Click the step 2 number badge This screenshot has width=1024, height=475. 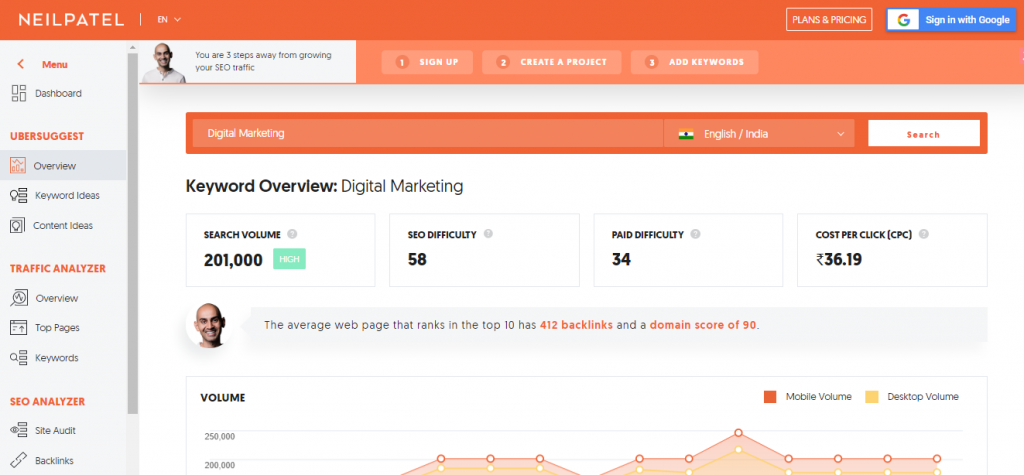click(503, 62)
